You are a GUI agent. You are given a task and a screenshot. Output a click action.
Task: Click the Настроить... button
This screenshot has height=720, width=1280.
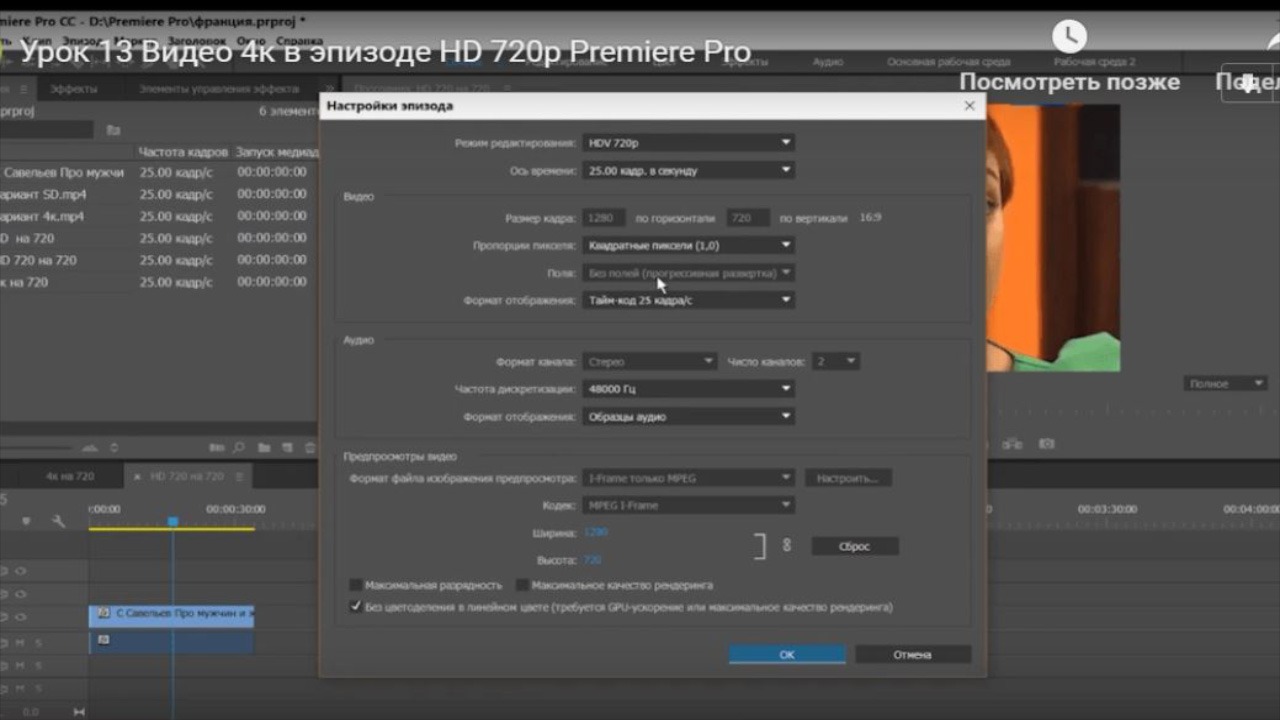pyautogui.click(x=848, y=478)
